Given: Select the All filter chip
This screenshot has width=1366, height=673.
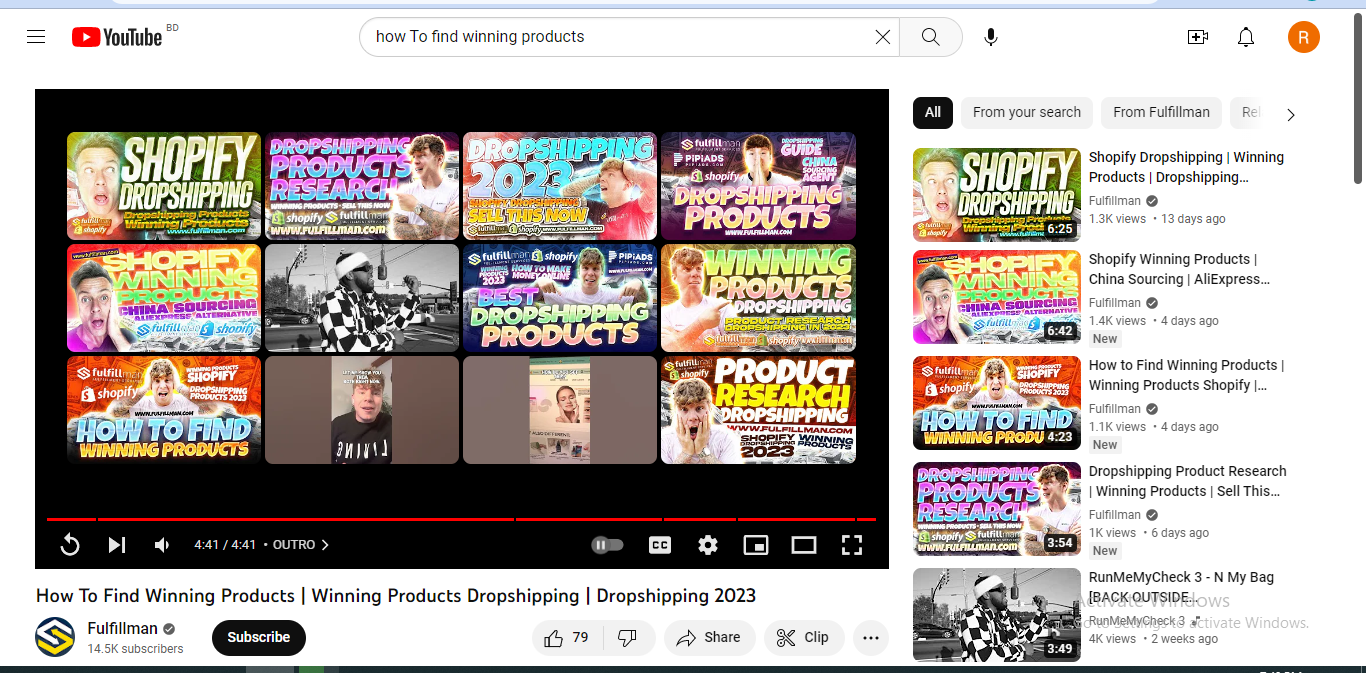Looking at the screenshot, I should [933, 112].
